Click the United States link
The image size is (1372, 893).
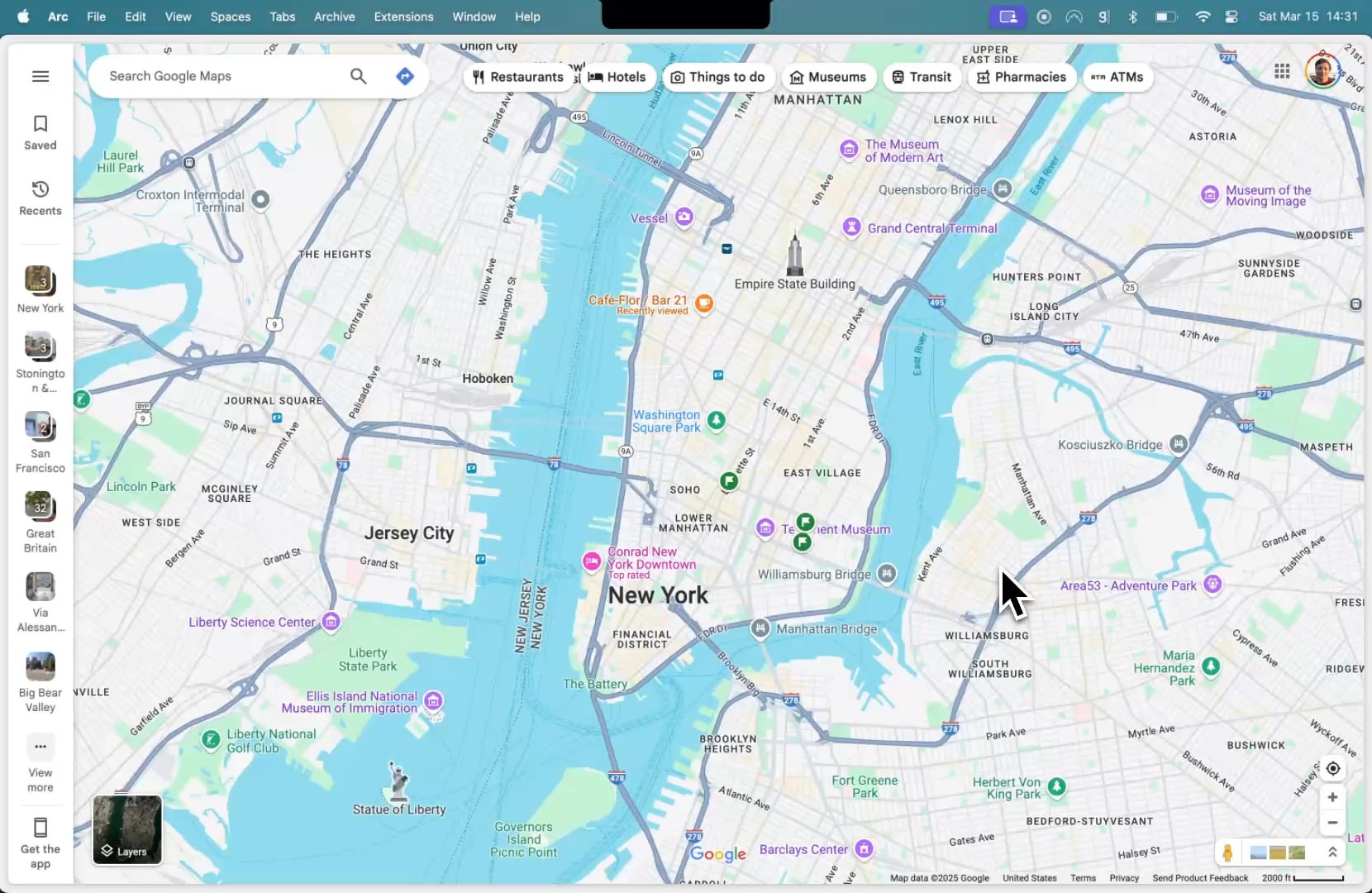[1030, 878]
